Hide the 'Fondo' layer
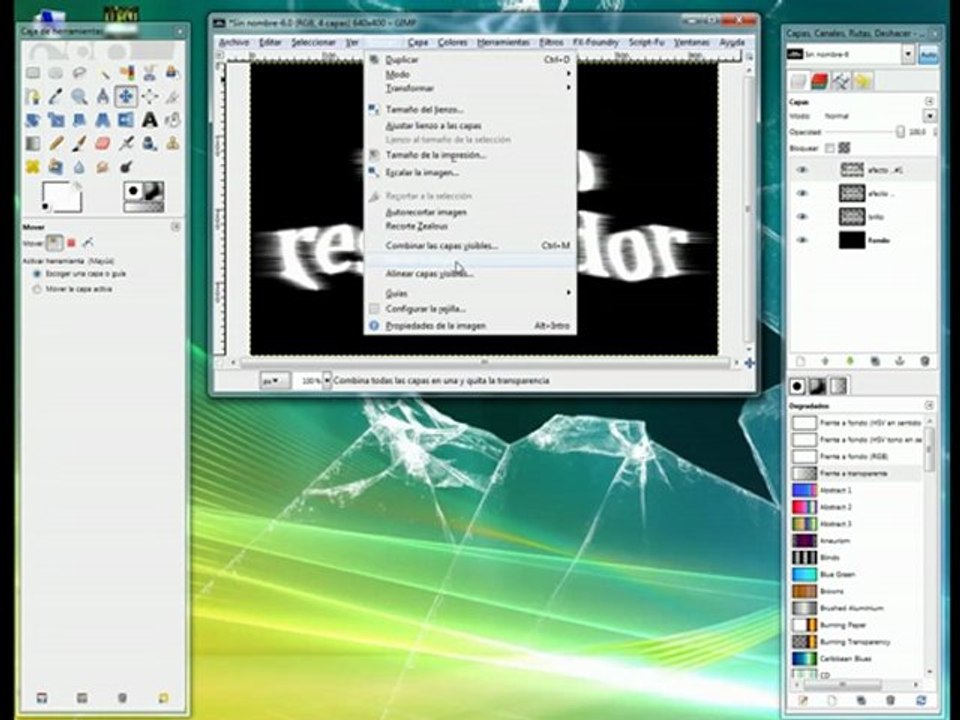 point(802,240)
